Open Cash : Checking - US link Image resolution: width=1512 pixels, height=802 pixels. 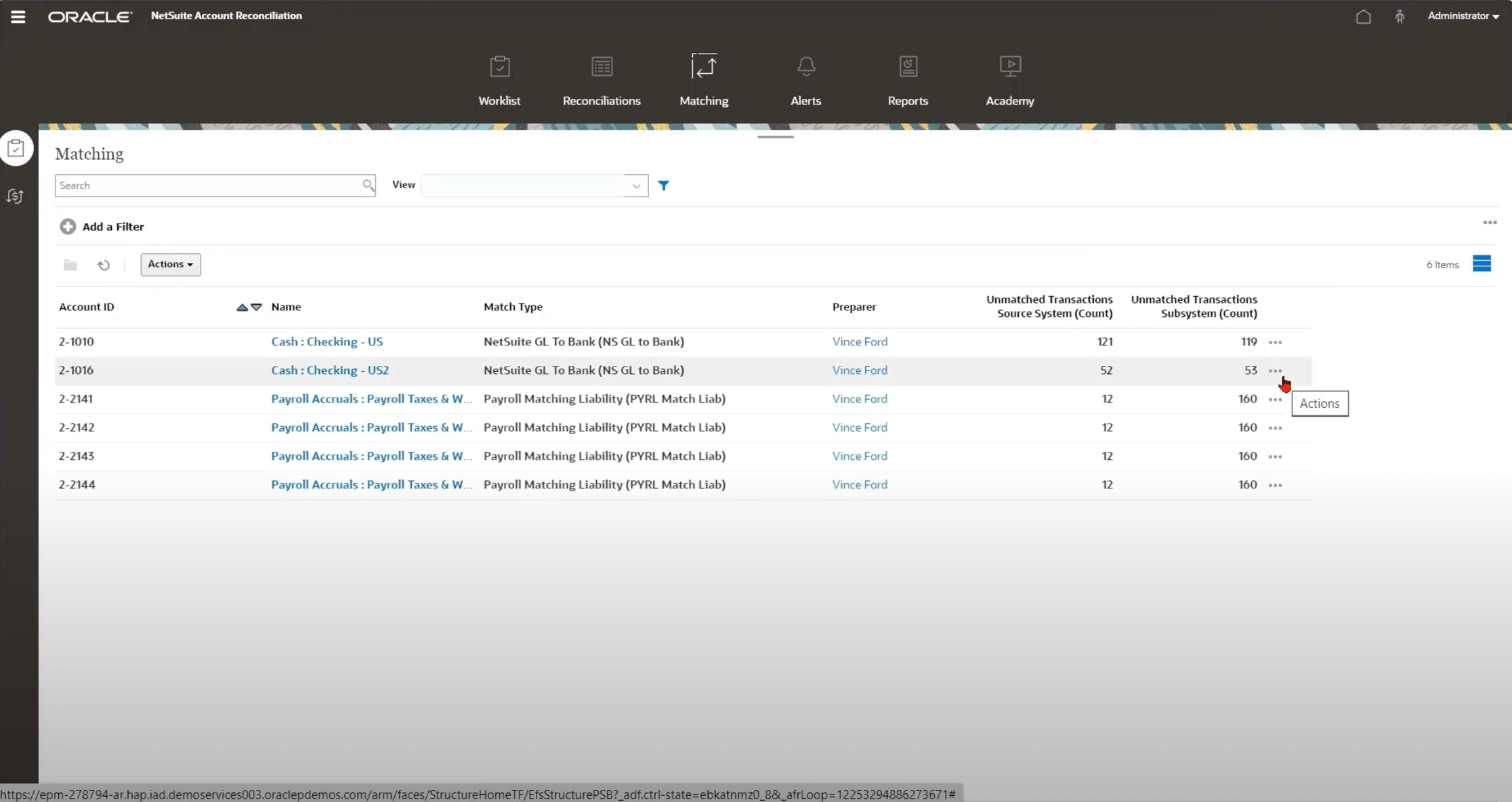click(327, 341)
